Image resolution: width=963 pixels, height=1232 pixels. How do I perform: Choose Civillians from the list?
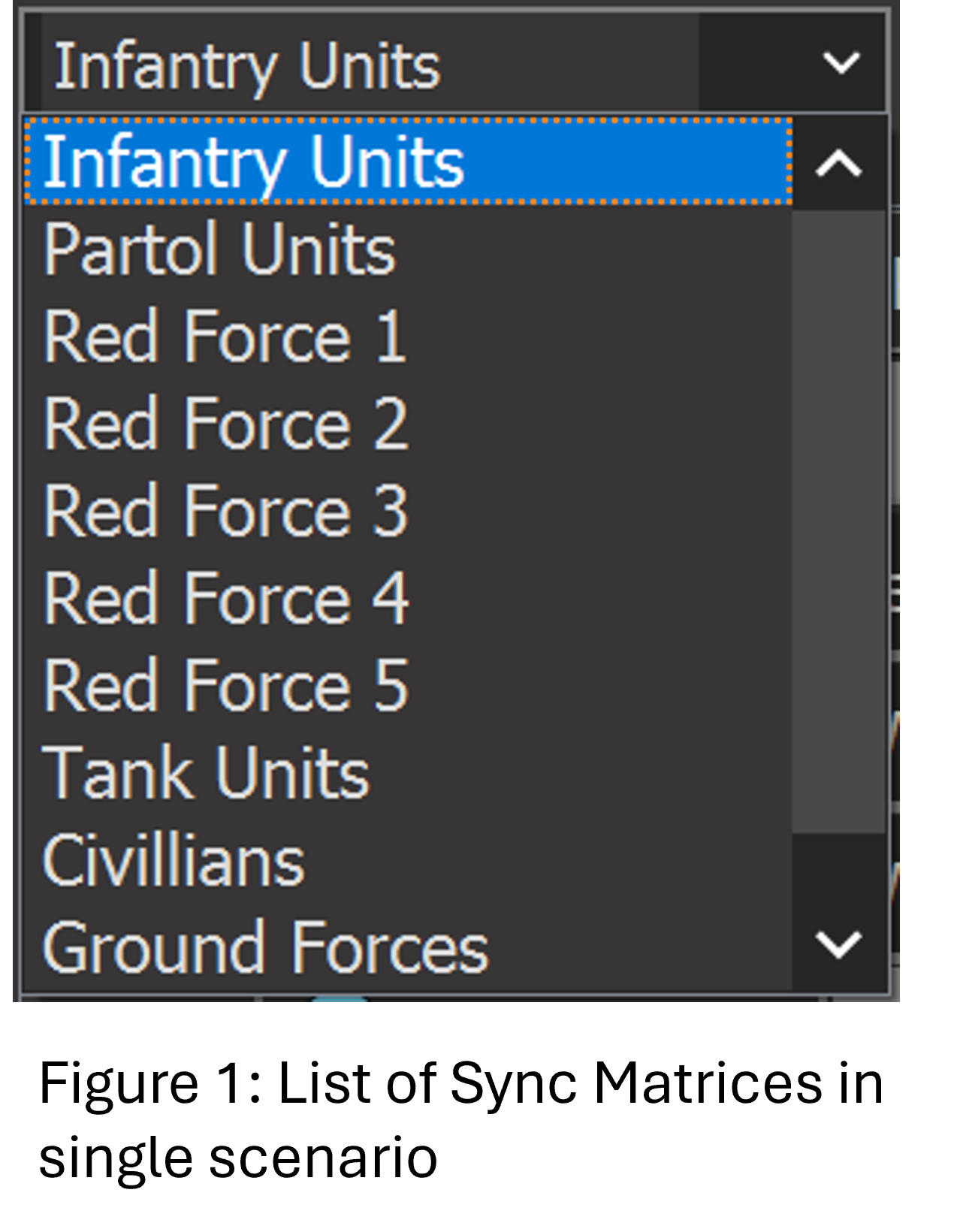point(406,861)
